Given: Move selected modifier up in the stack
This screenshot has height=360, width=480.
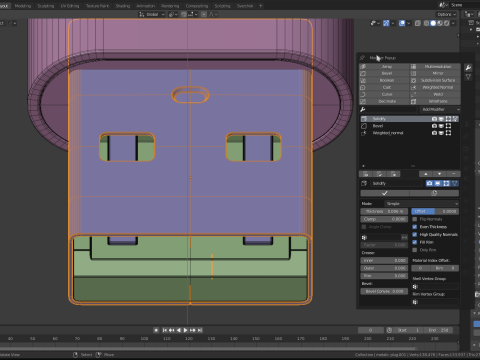Looking at the screenshot, I should click(x=426, y=174).
